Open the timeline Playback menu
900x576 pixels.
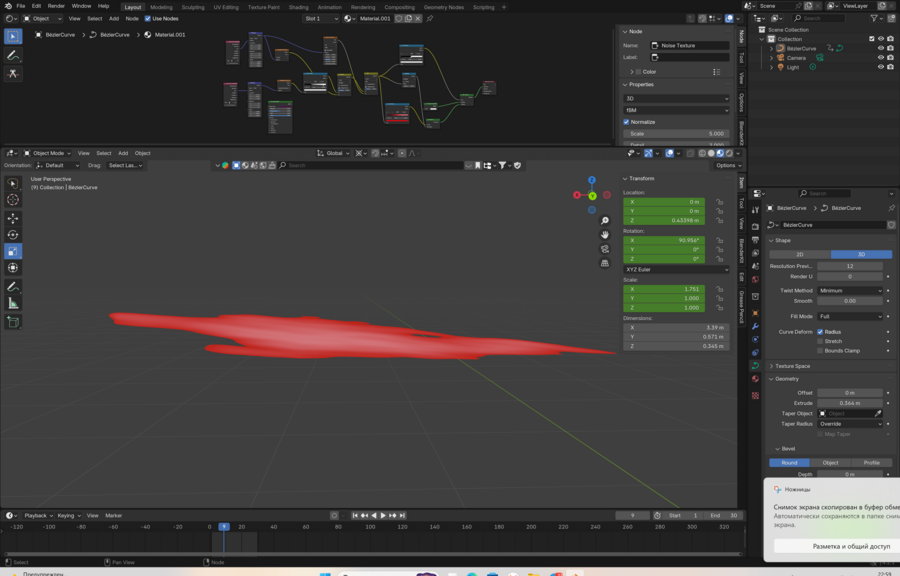[x=38, y=516]
